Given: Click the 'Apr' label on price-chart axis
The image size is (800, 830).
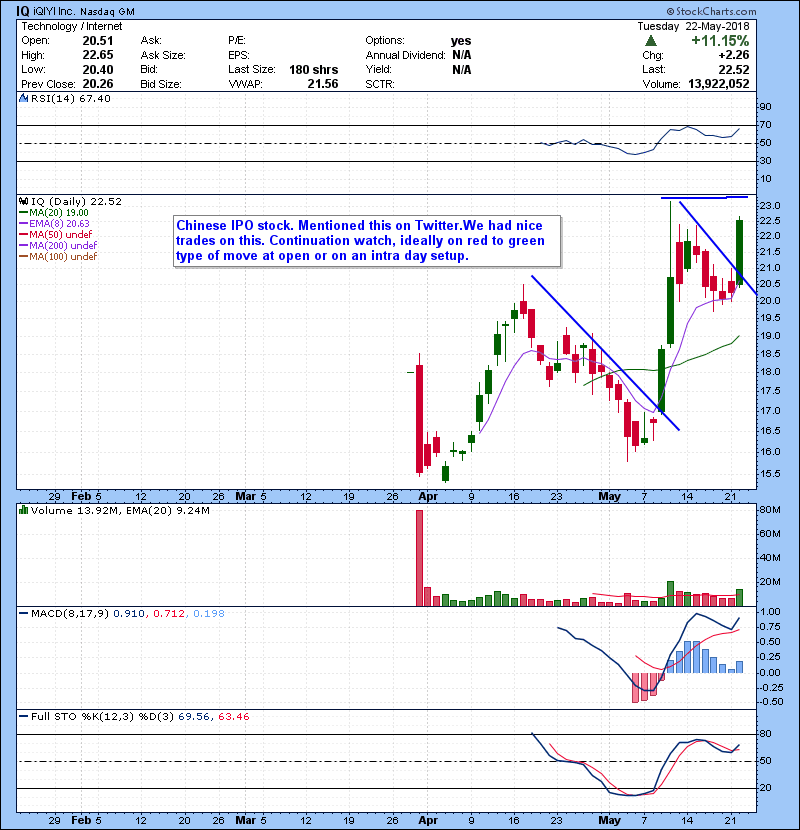Looking at the screenshot, I should [428, 497].
